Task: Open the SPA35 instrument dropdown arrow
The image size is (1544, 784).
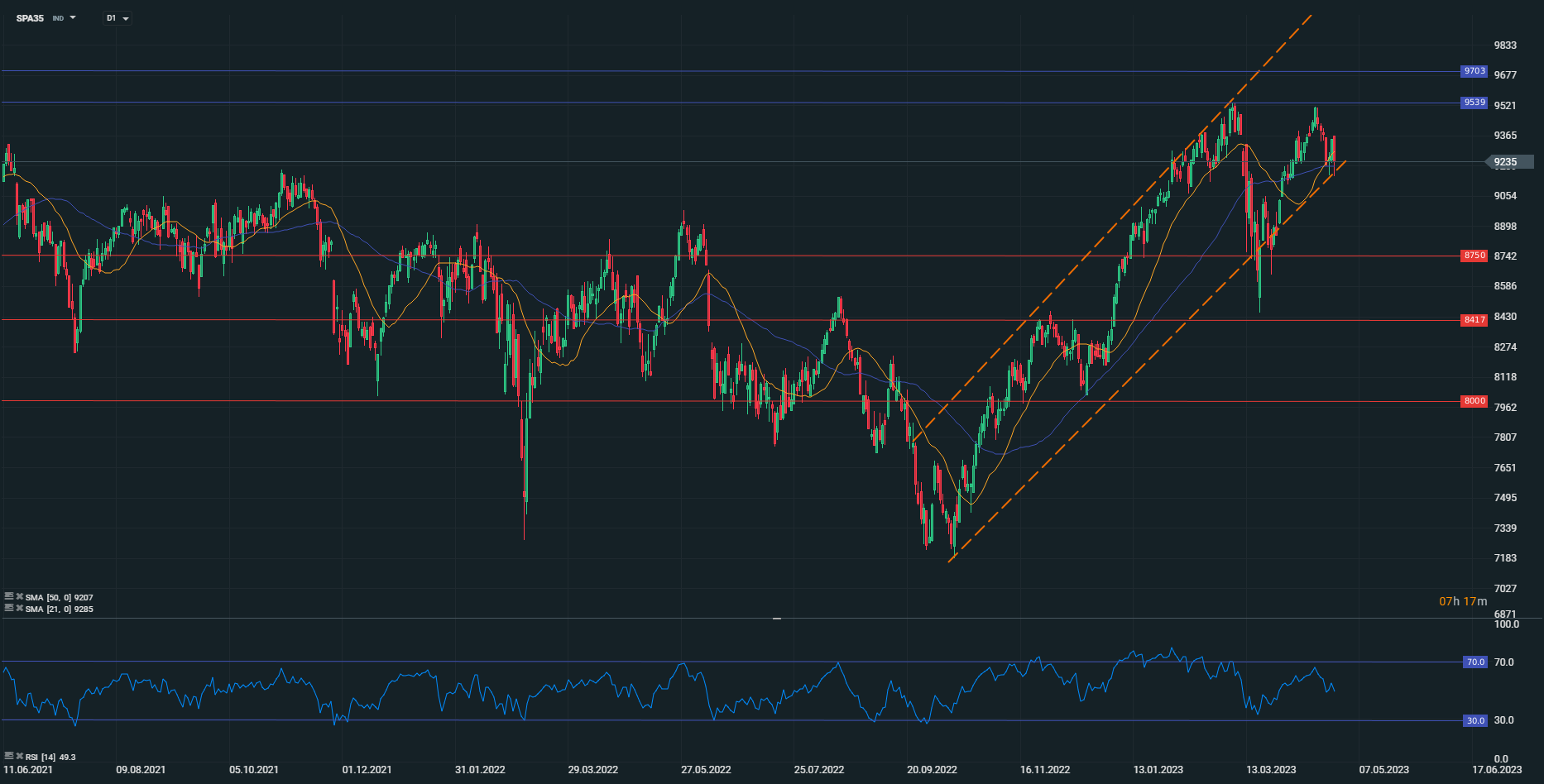Action: click(x=73, y=17)
